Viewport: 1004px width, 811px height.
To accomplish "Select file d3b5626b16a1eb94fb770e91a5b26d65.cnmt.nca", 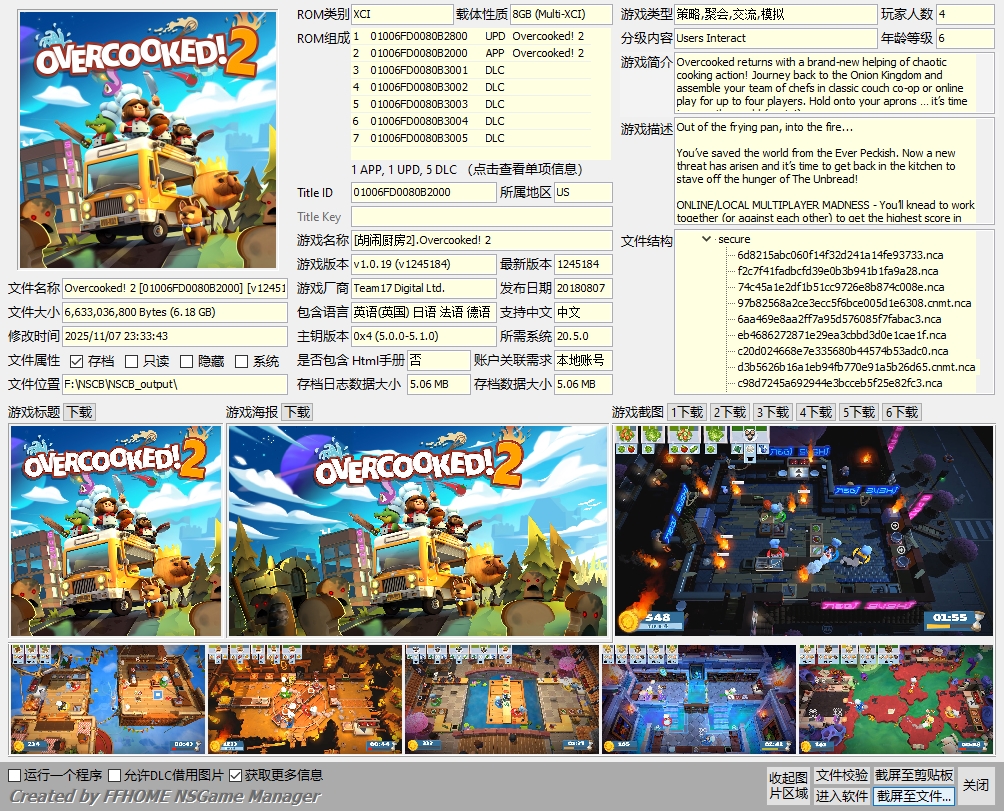I will (855, 367).
